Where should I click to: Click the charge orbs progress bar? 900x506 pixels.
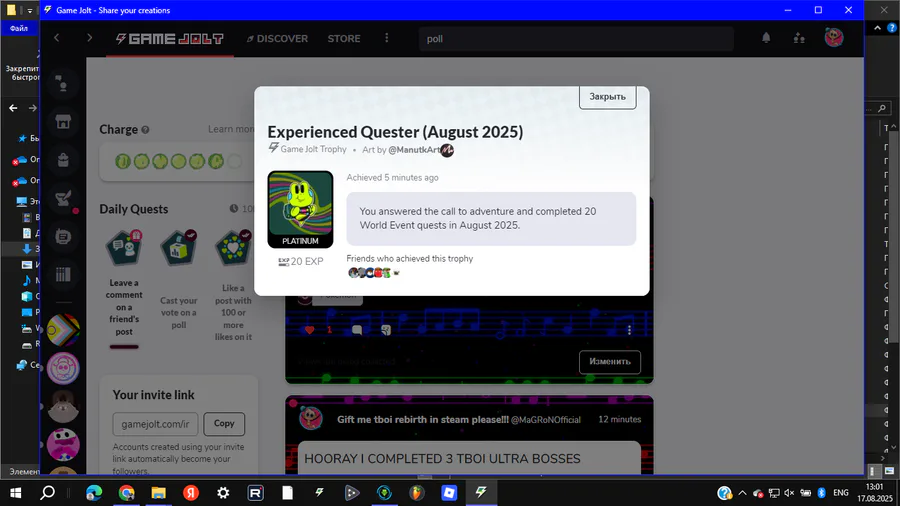[x=178, y=162]
